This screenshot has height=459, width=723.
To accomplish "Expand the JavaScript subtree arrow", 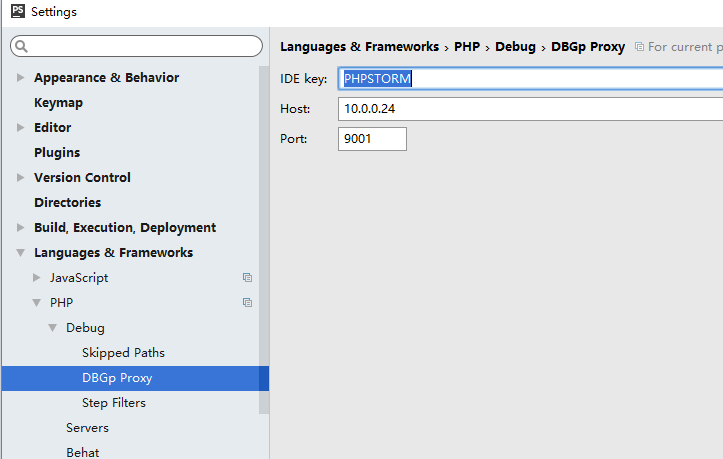I will pyautogui.click(x=37, y=277).
